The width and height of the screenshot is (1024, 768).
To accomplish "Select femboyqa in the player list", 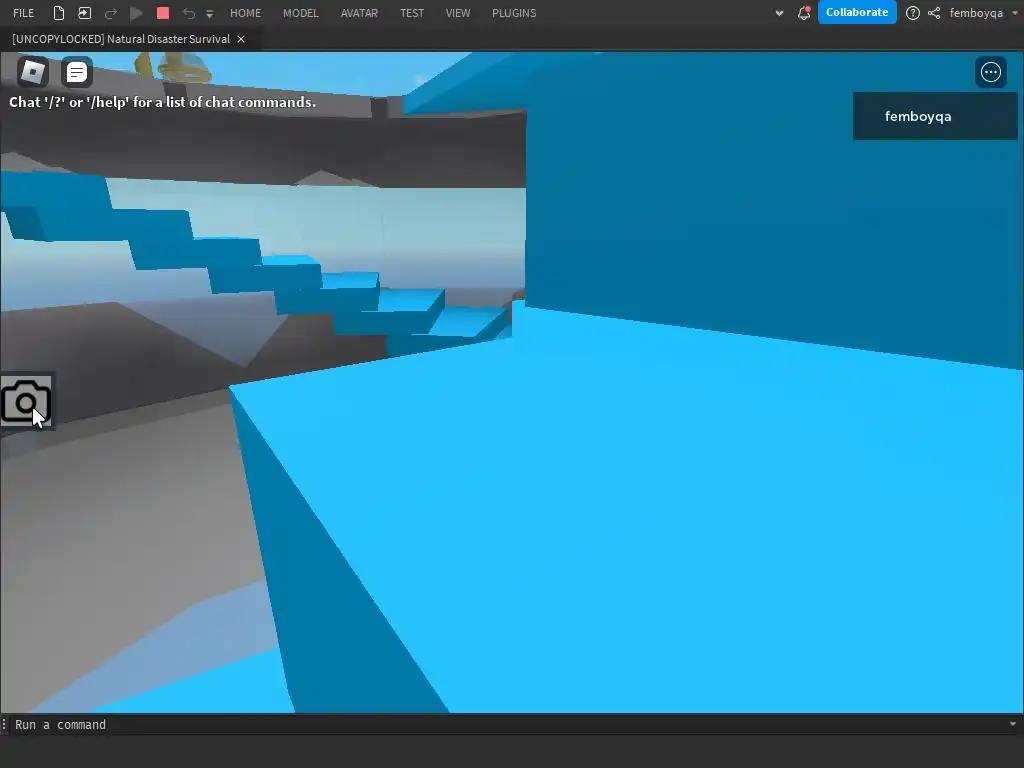I will point(935,116).
